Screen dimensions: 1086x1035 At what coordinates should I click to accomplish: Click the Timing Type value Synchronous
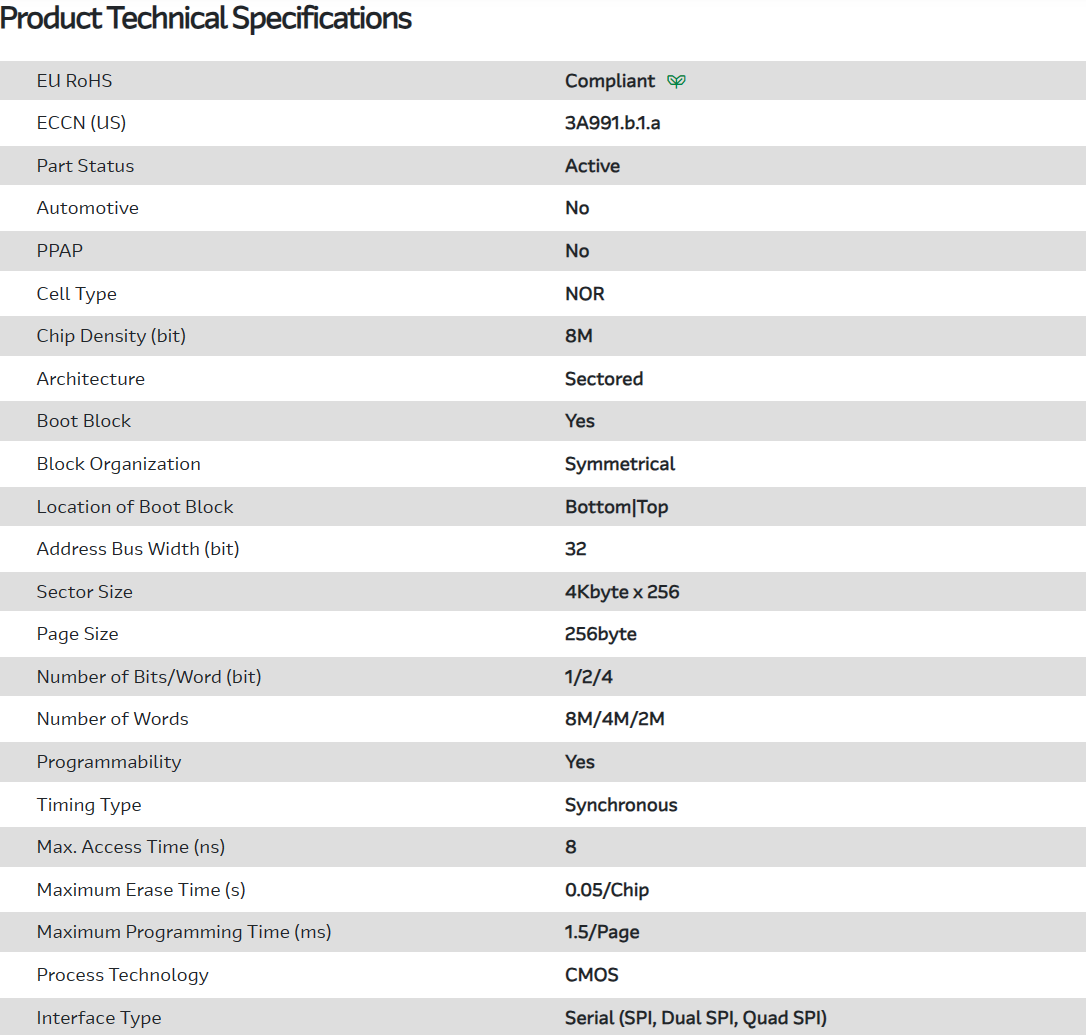pyautogui.click(x=621, y=805)
